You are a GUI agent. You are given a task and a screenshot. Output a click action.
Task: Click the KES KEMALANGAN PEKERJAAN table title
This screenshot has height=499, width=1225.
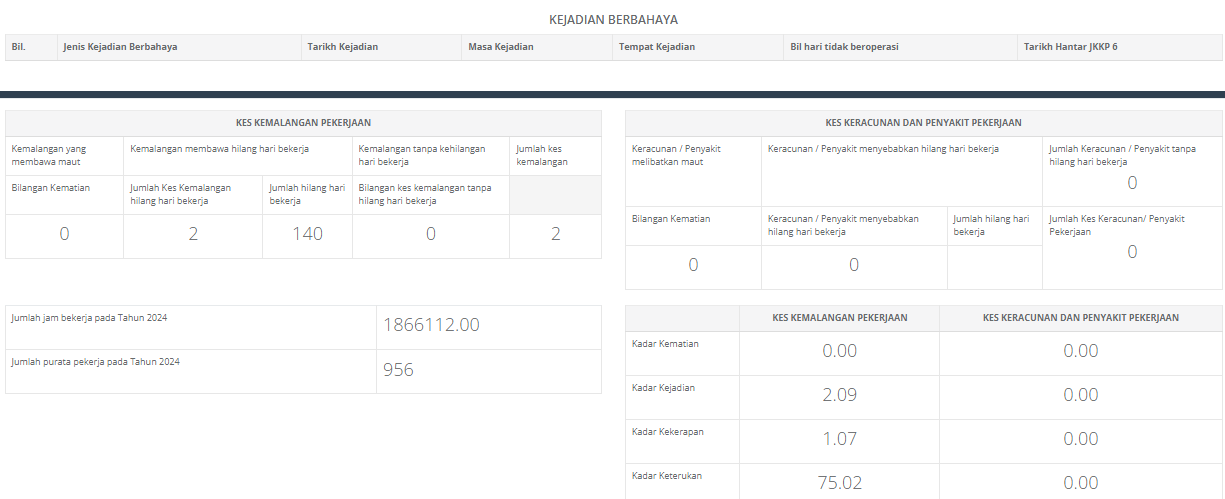pos(304,123)
